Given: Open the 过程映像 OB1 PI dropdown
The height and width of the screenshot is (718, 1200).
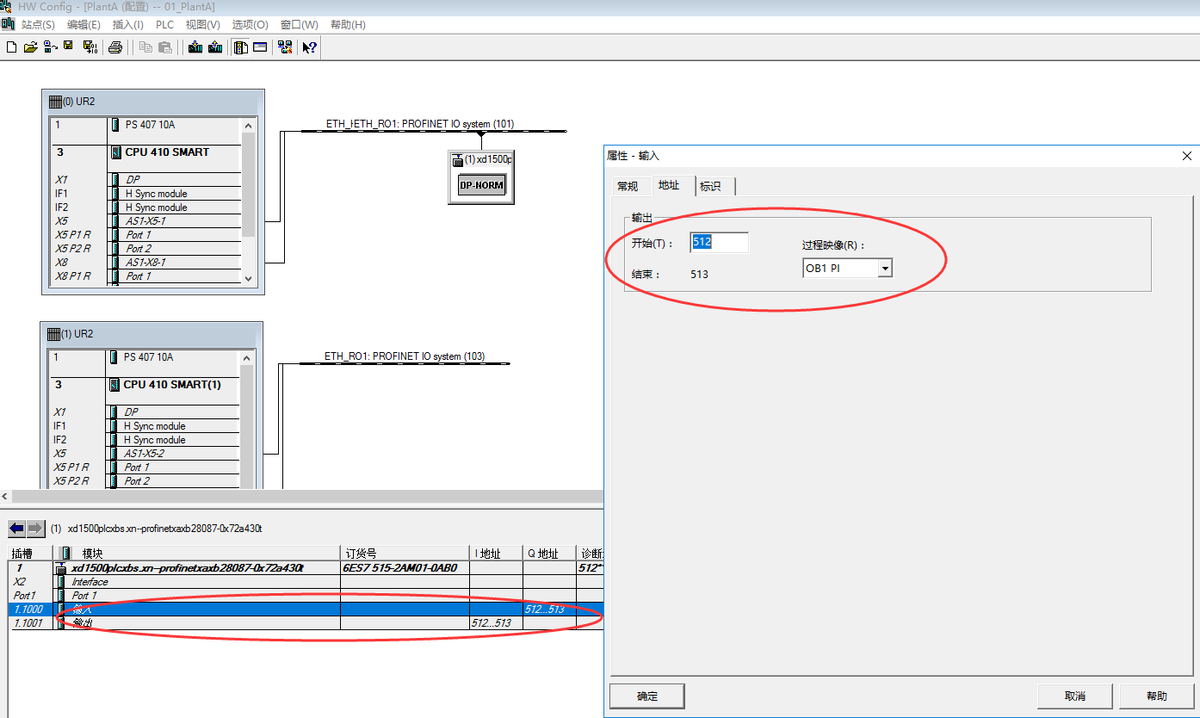Looking at the screenshot, I should coord(884,269).
